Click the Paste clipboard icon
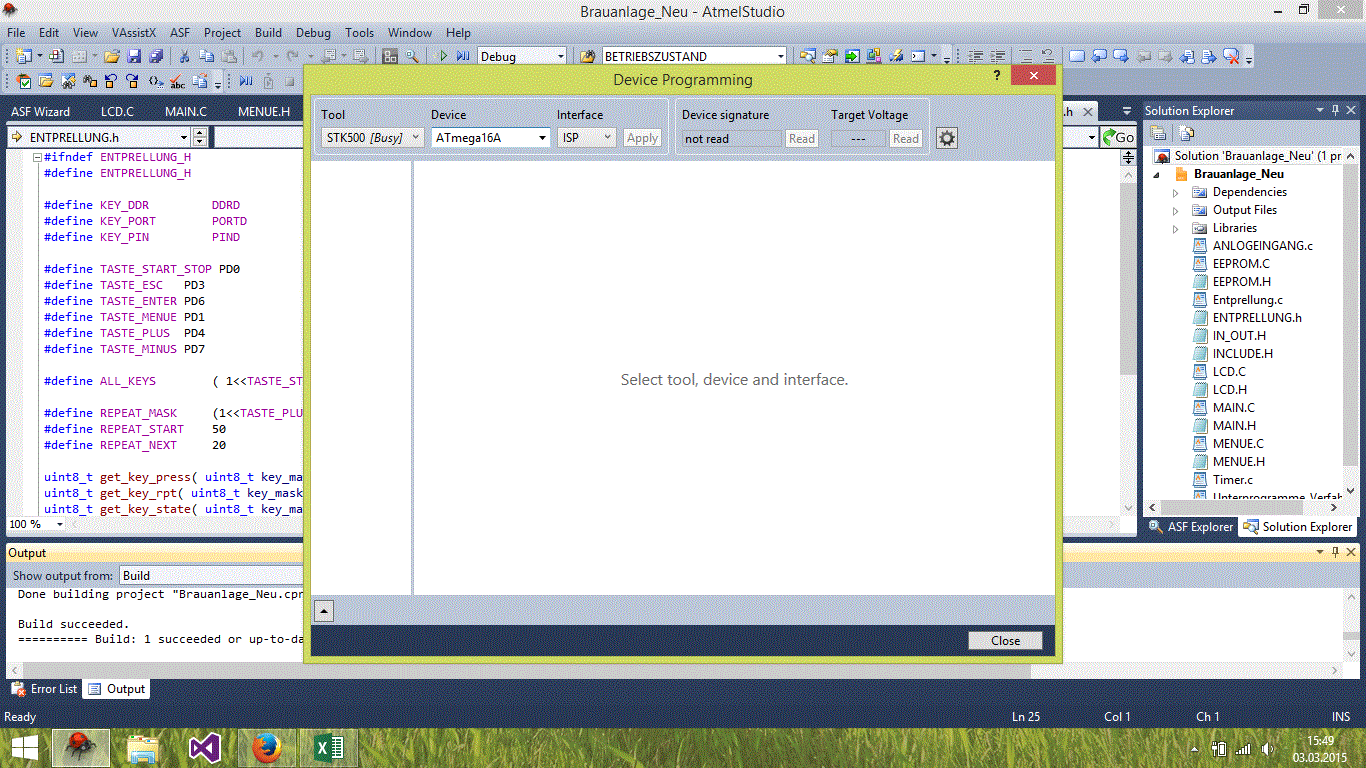The image size is (1366, 768). click(229, 56)
